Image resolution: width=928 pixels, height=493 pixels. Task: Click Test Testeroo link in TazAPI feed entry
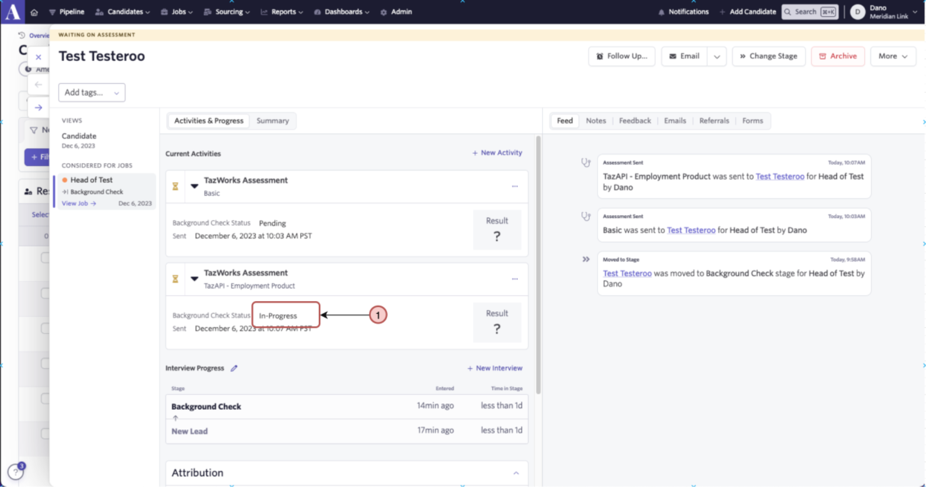pos(780,176)
